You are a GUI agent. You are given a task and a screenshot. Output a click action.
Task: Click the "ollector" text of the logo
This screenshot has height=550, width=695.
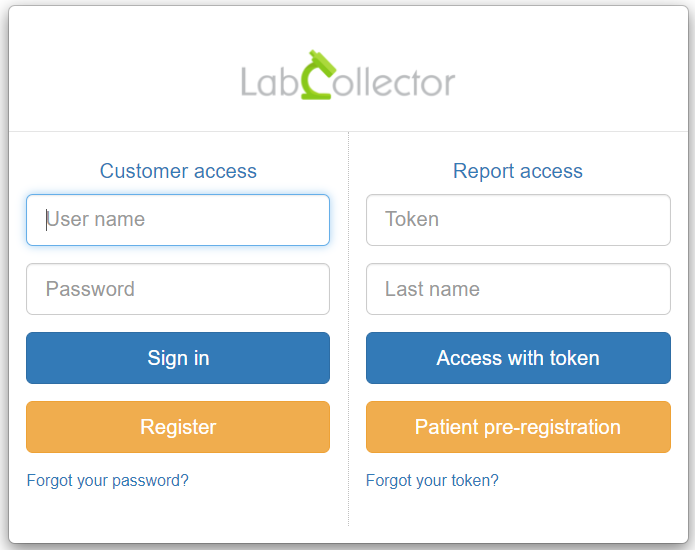click(x=394, y=82)
